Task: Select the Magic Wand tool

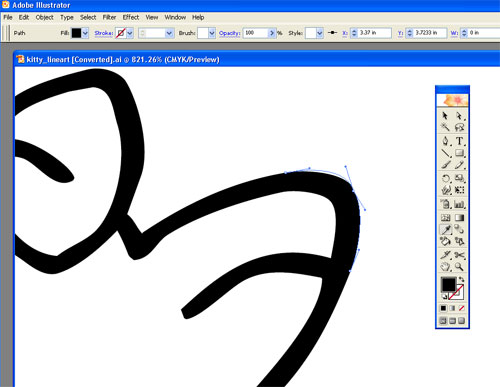Action: 445,127
